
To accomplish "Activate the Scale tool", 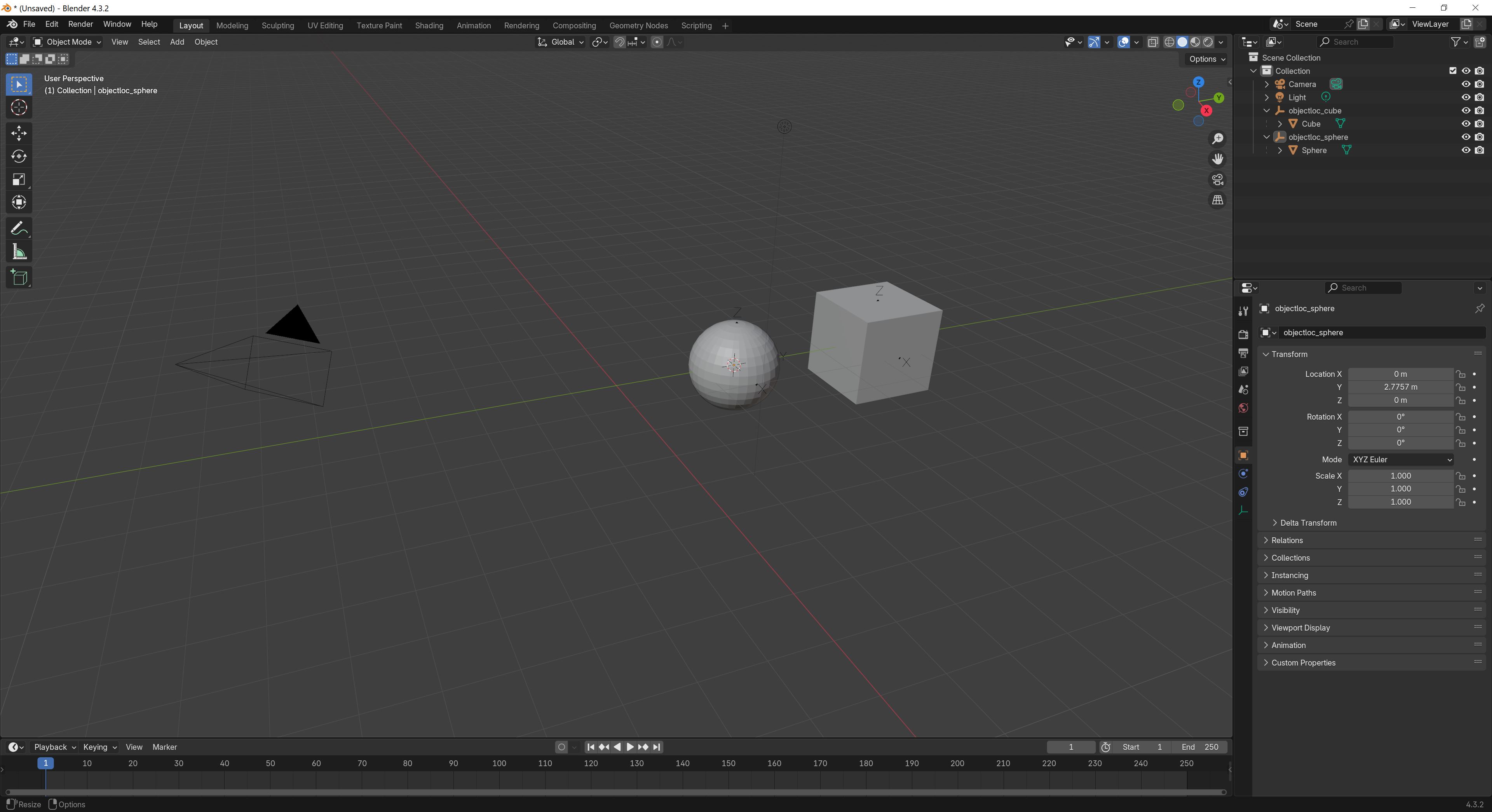I will tap(19, 179).
